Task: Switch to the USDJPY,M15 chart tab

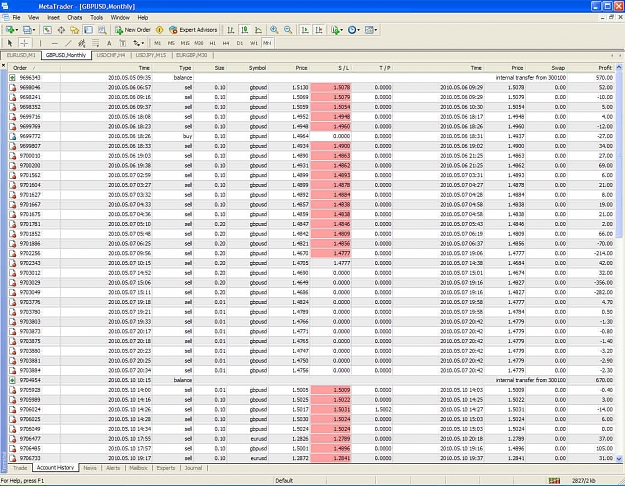Action: point(151,55)
